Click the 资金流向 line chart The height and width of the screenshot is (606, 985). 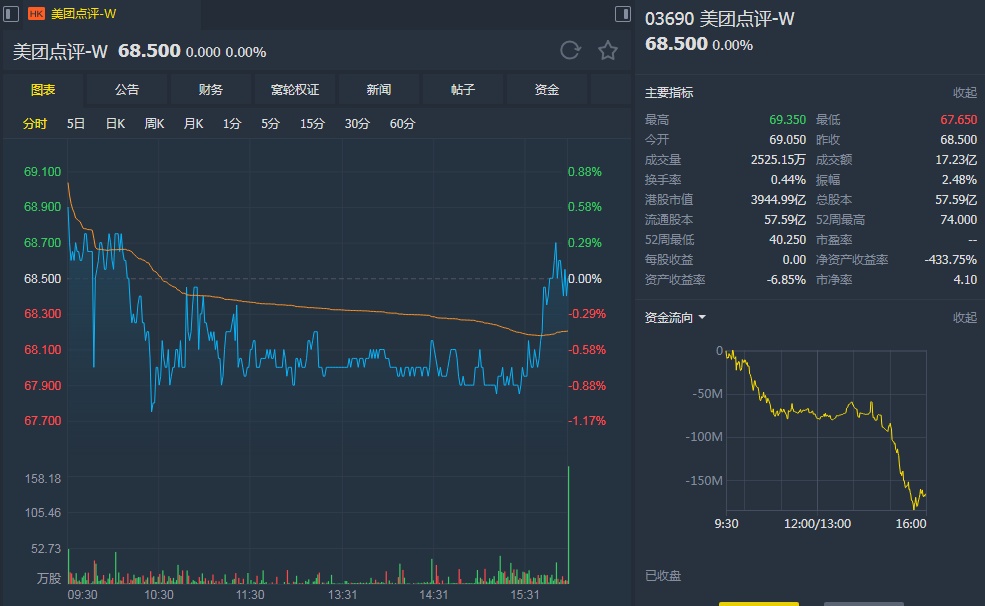(x=826, y=430)
